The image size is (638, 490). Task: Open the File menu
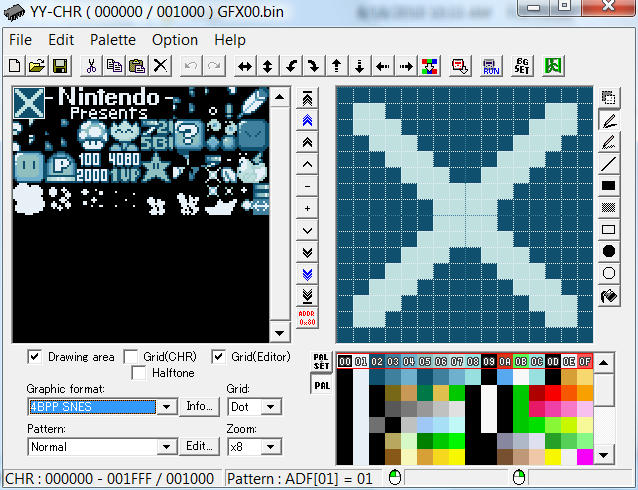pyautogui.click(x=20, y=40)
